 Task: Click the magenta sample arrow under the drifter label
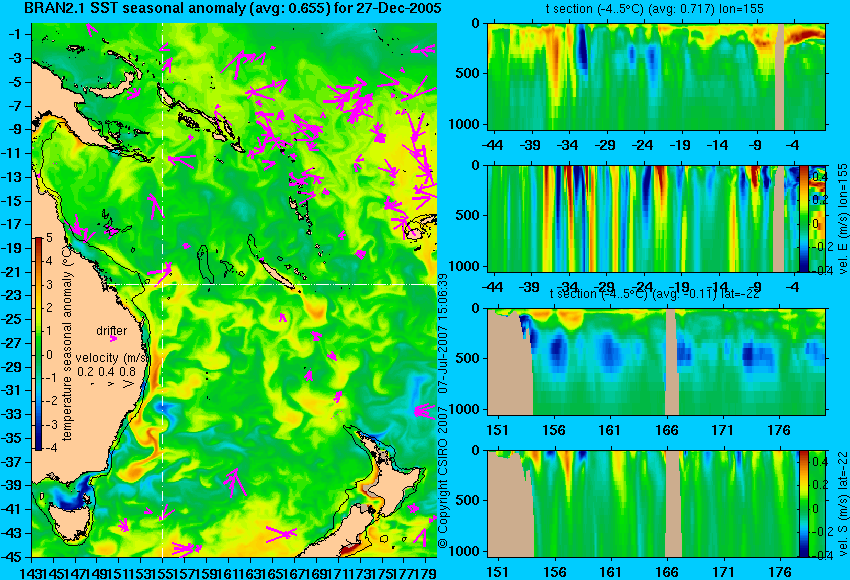pyautogui.click(x=113, y=339)
